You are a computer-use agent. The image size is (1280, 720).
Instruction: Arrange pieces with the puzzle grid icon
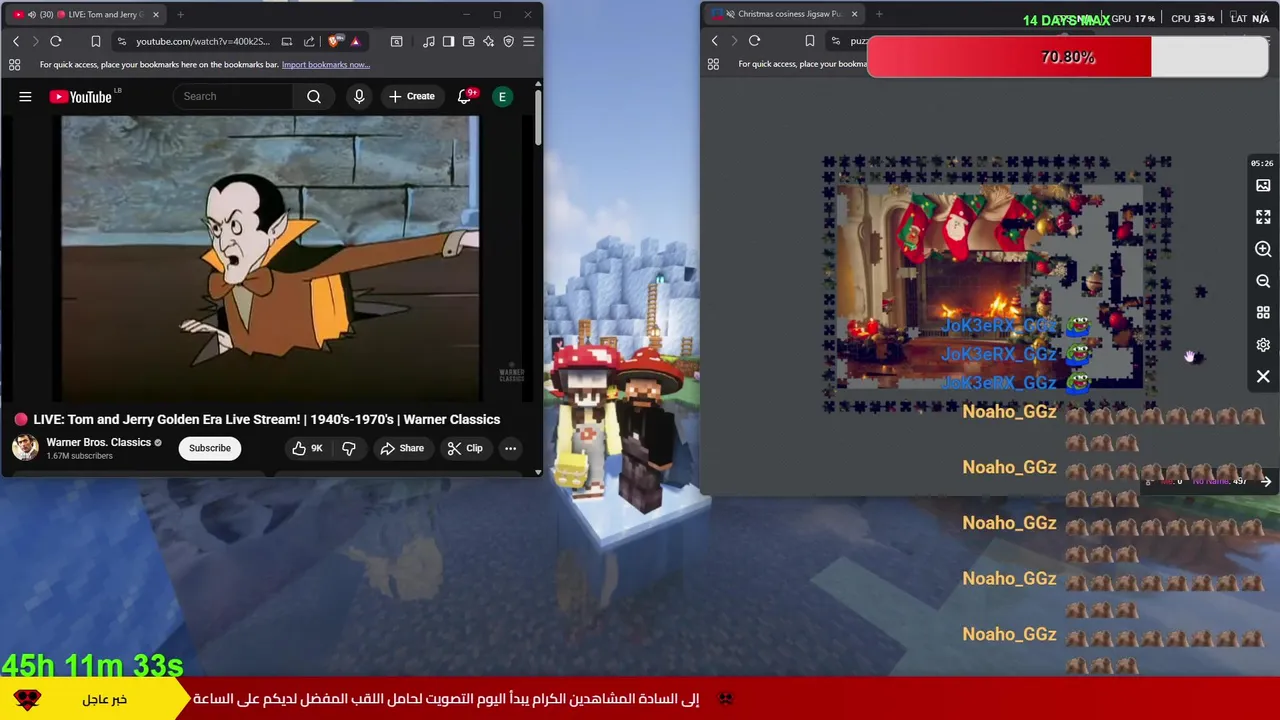pyautogui.click(x=1263, y=313)
